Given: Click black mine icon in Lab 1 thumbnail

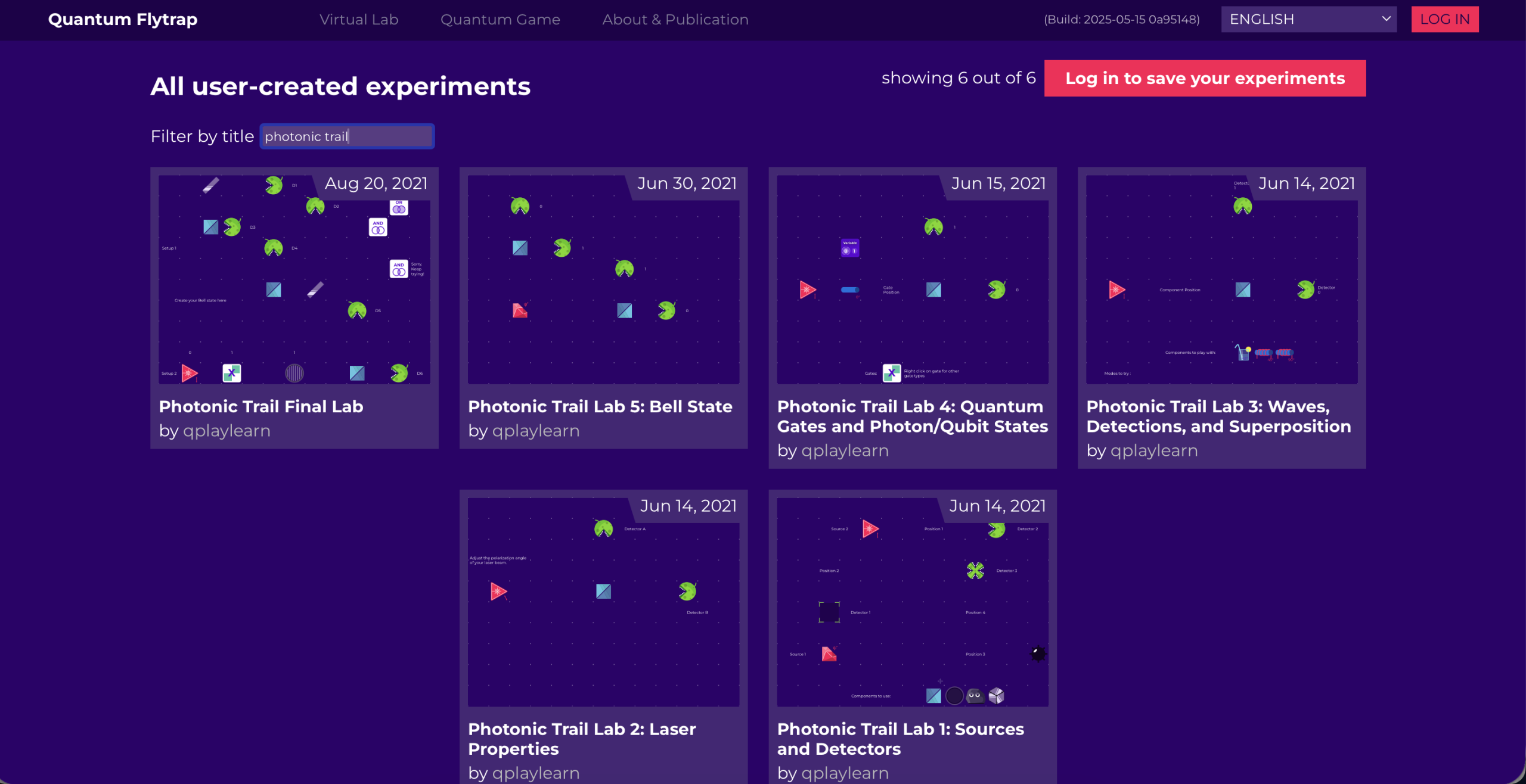Looking at the screenshot, I should pyautogui.click(x=1038, y=654).
